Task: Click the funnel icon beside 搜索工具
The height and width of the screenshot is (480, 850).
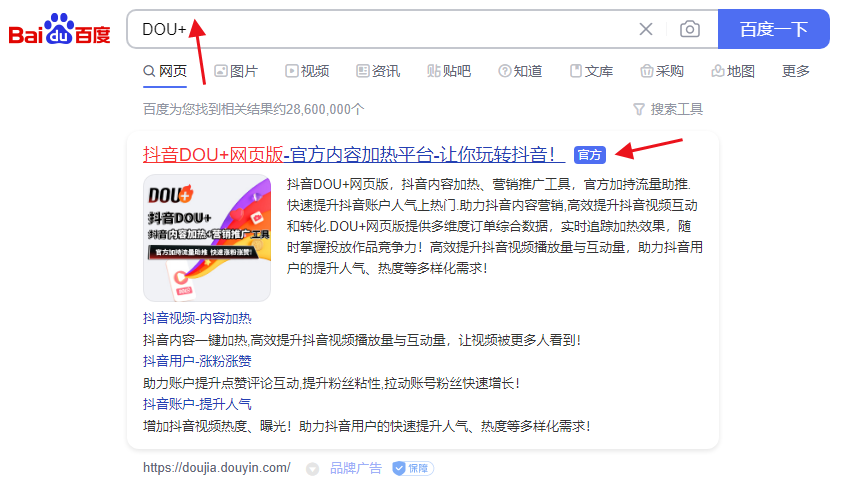Action: coord(639,110)
